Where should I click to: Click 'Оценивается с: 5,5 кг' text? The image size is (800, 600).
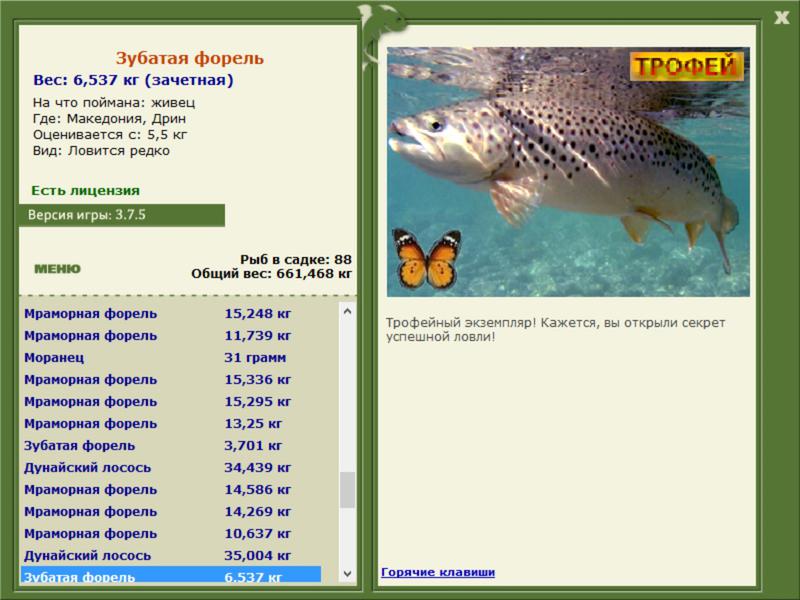click(110, 135)
